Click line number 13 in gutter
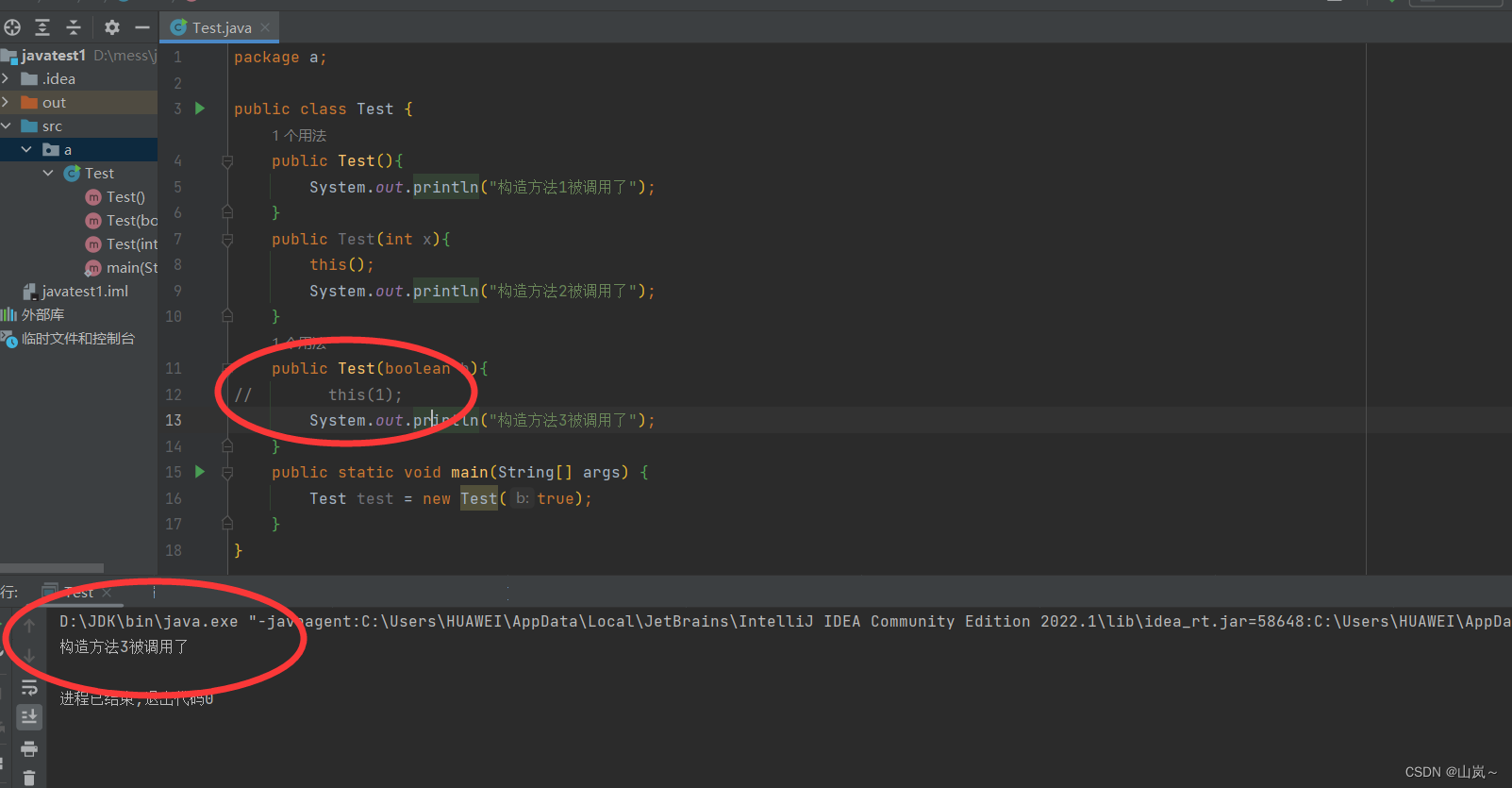The height and width of the screenshot is (788, 1512). (174, 420)
